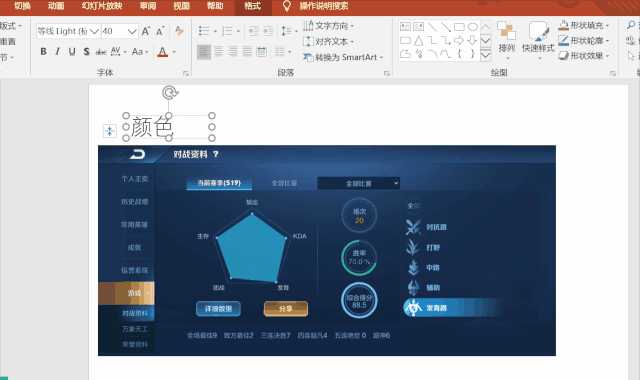Choose the curve shape
Screen dimensions: 640x380
pyautogui.click(x=446, y=54)
